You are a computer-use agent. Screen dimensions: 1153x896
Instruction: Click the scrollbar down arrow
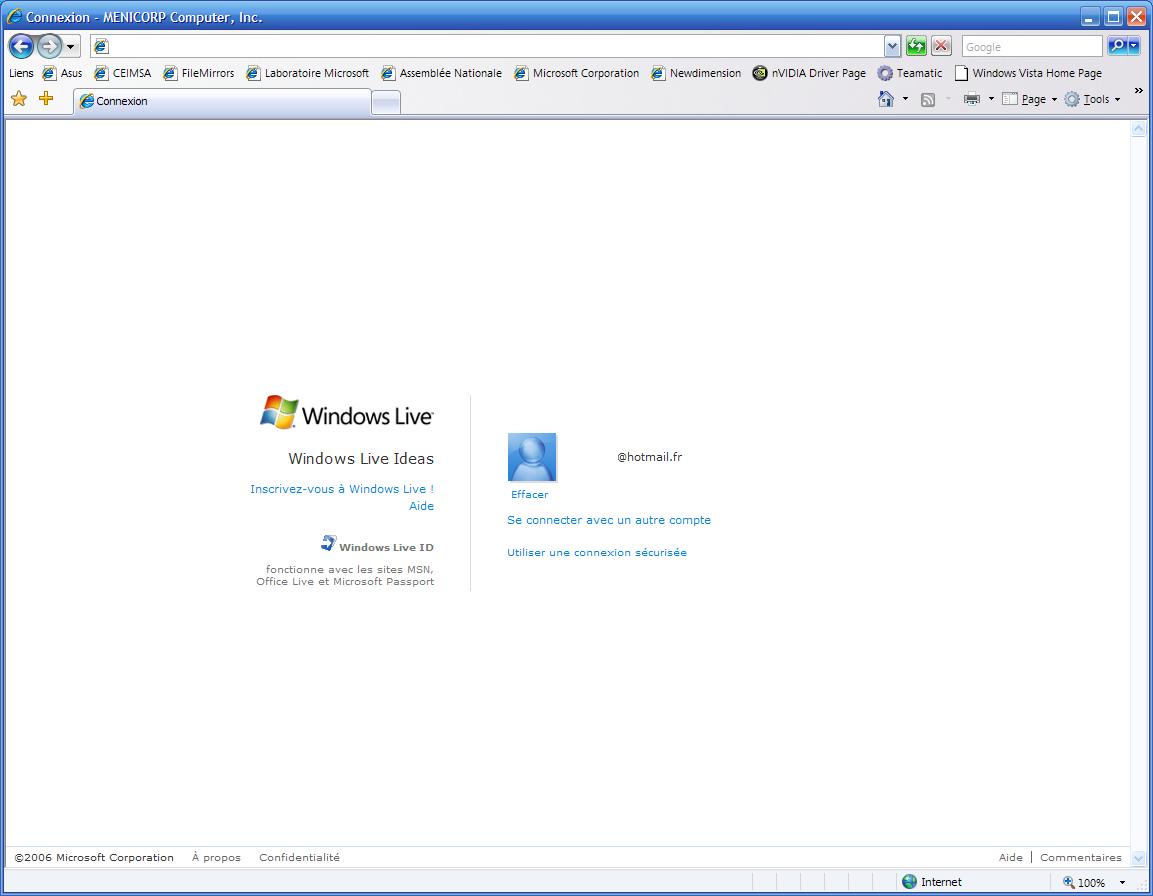click(x=1138, y=858)
